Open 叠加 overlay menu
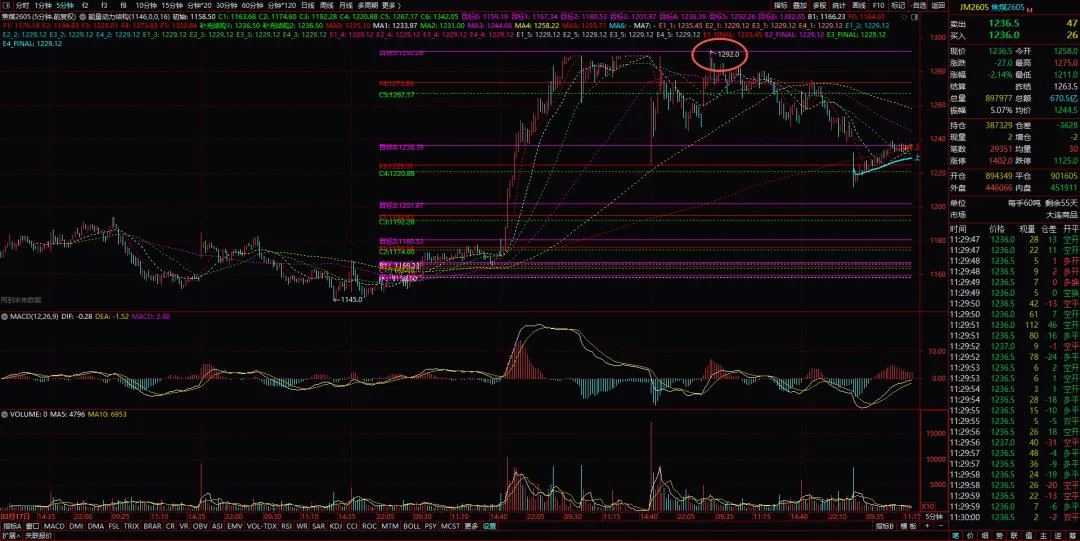The image size is (1080, 541). click(x=800, y=6)
